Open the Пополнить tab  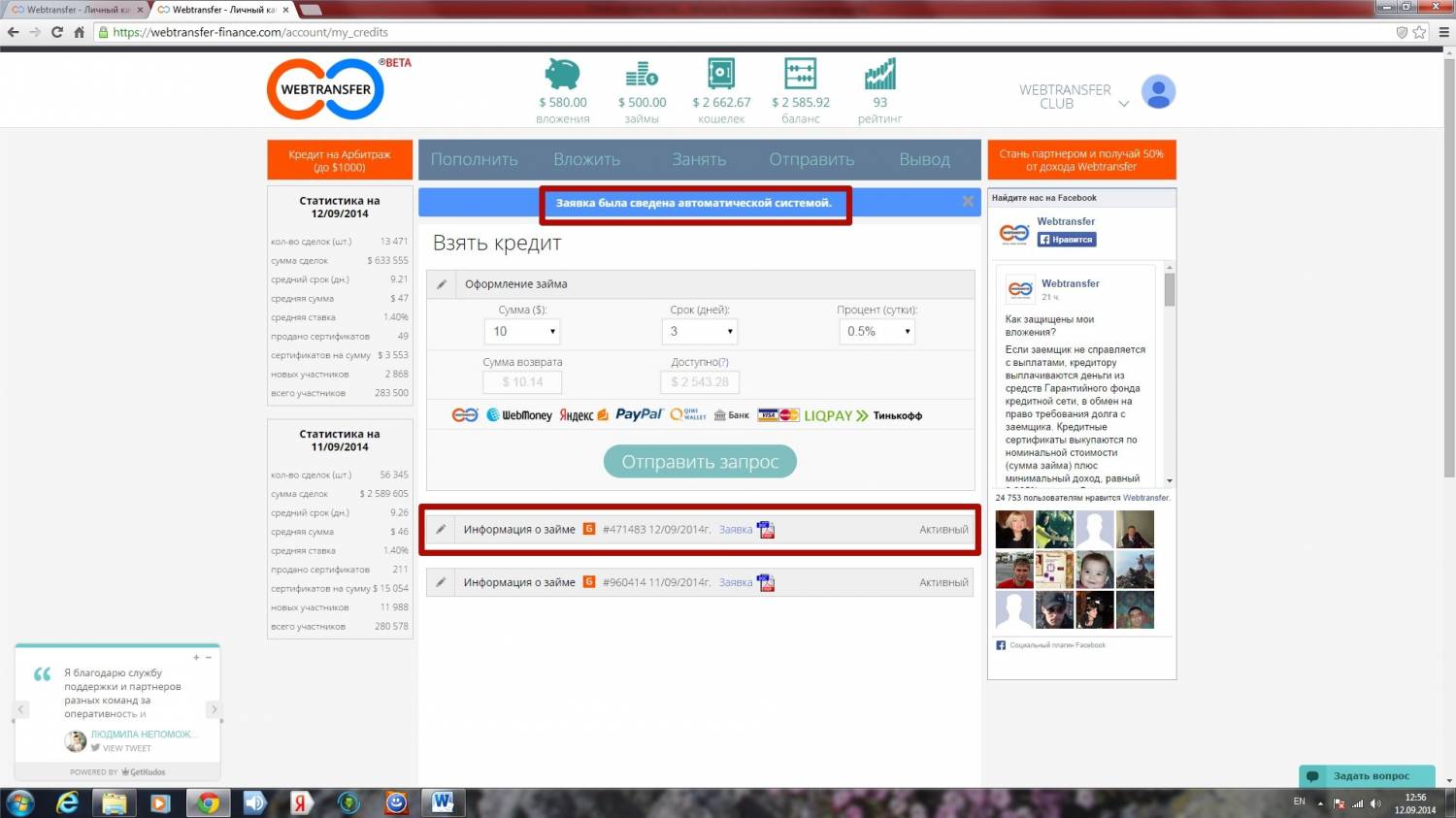click(x=474, y=159)
